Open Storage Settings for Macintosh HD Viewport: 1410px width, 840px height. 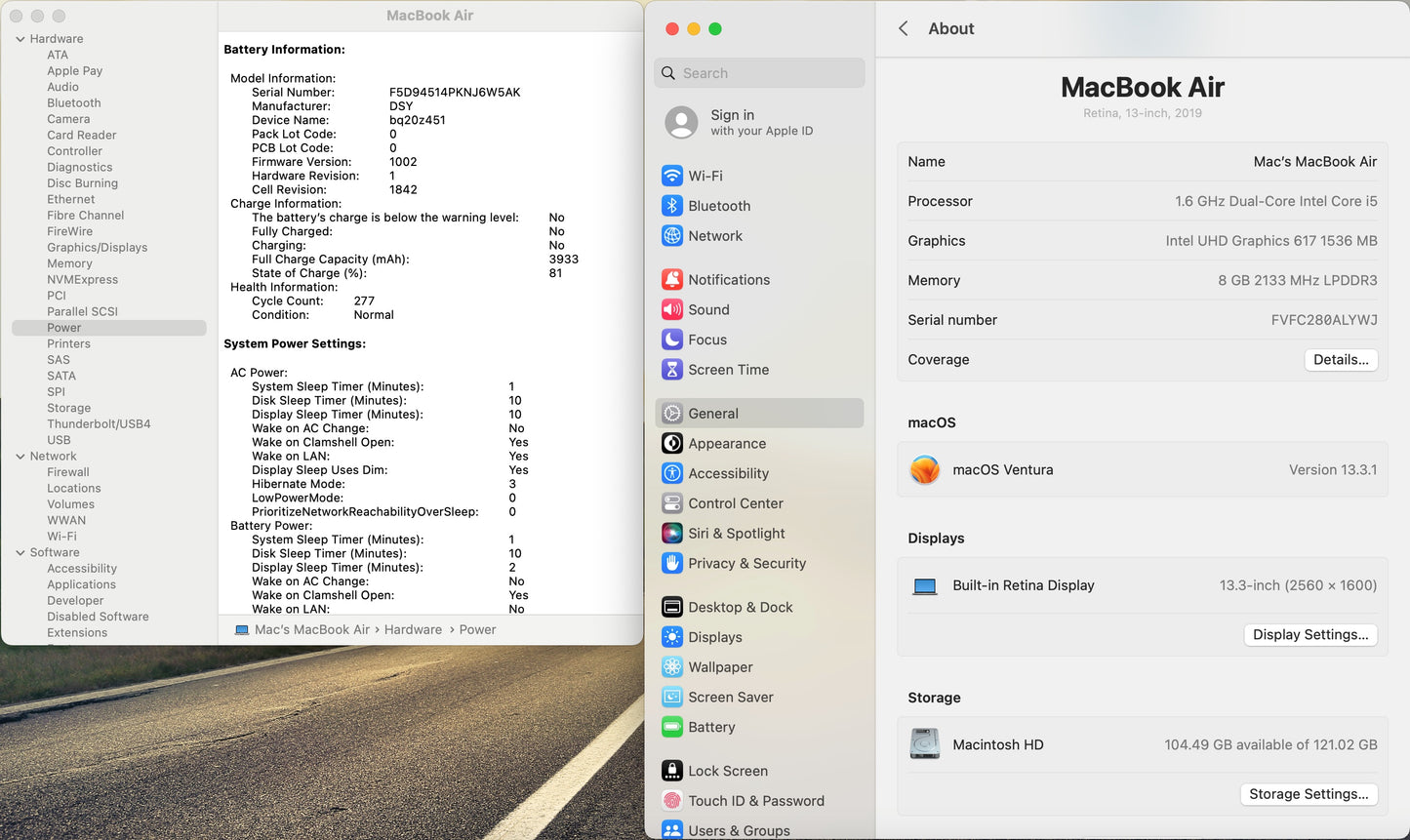tap(1309, 794)
